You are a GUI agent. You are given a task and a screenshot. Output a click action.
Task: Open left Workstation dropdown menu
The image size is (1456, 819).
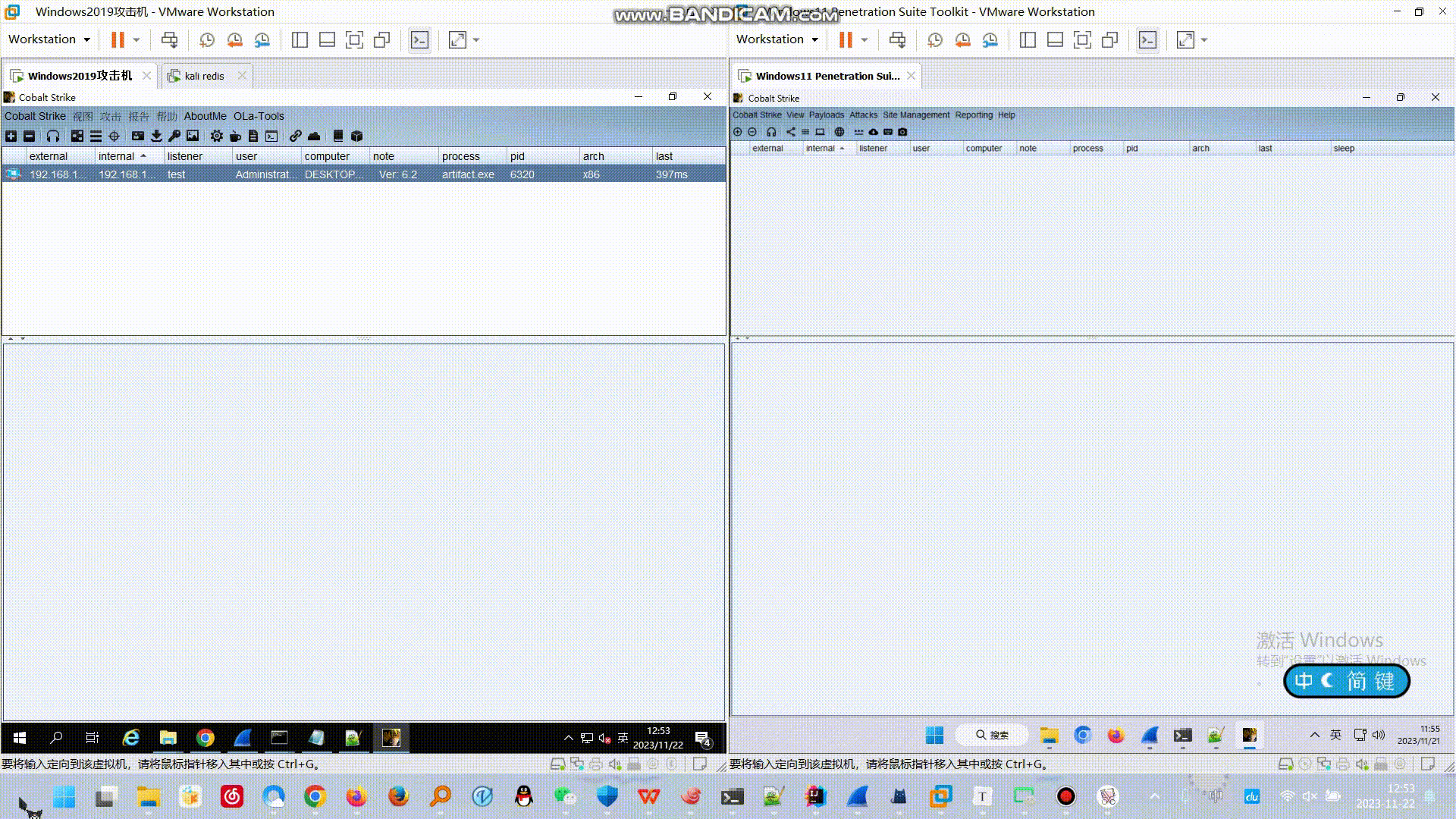point(49,39)
